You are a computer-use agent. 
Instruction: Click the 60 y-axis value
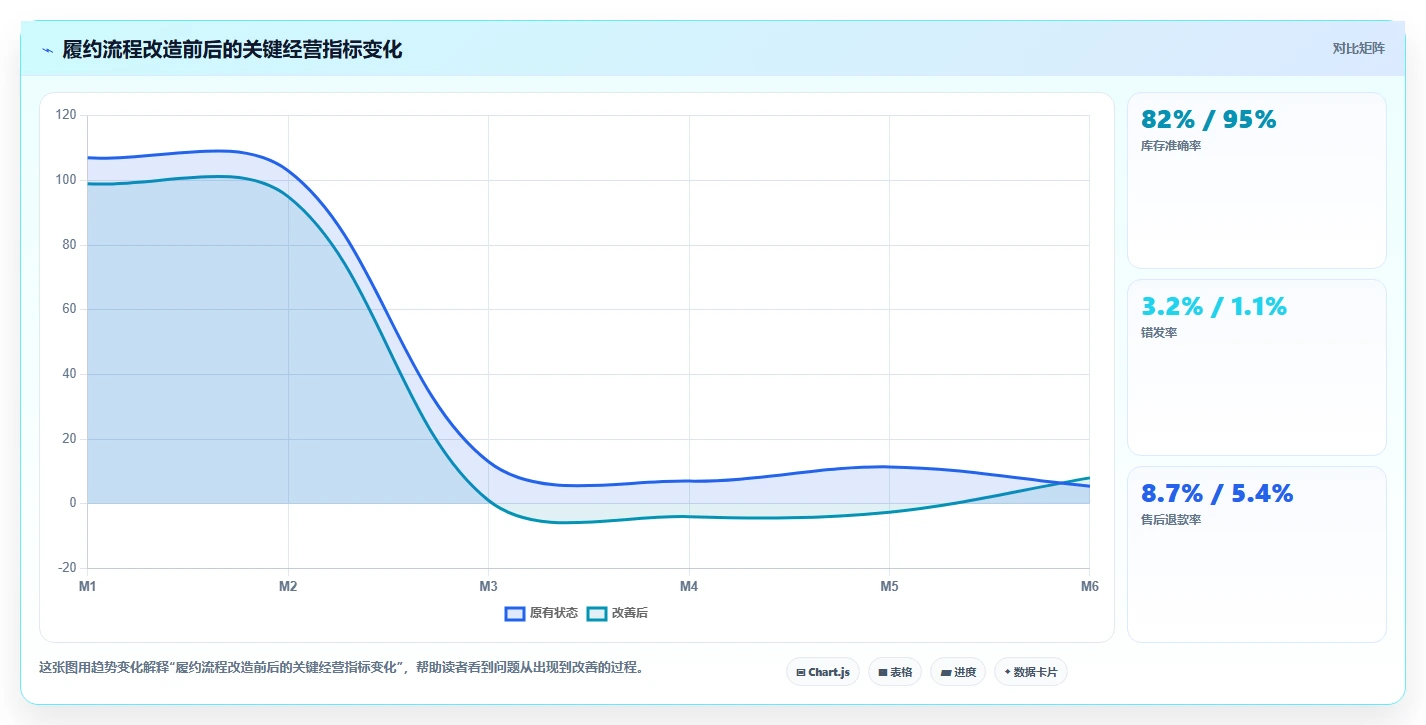pos(69,309)
